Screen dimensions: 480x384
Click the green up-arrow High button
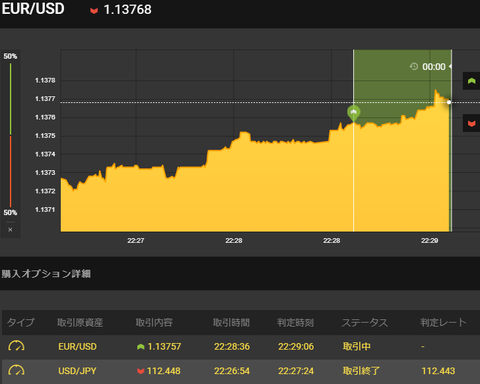[x=471, y=81]
